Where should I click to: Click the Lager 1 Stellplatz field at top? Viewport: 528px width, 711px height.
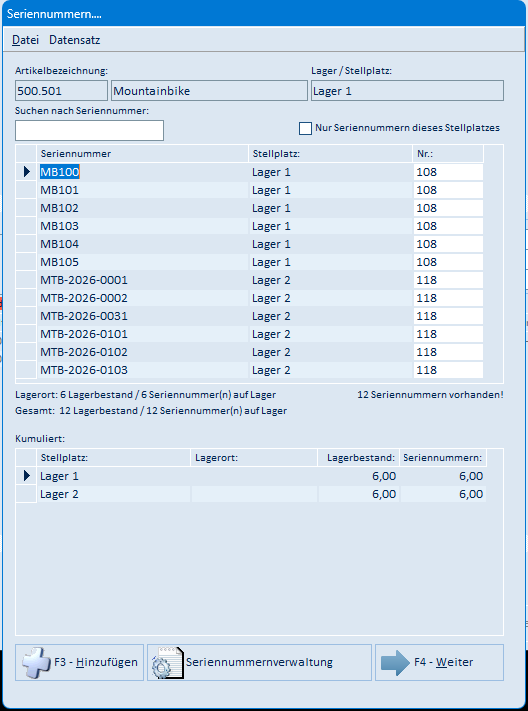(407, 91)
